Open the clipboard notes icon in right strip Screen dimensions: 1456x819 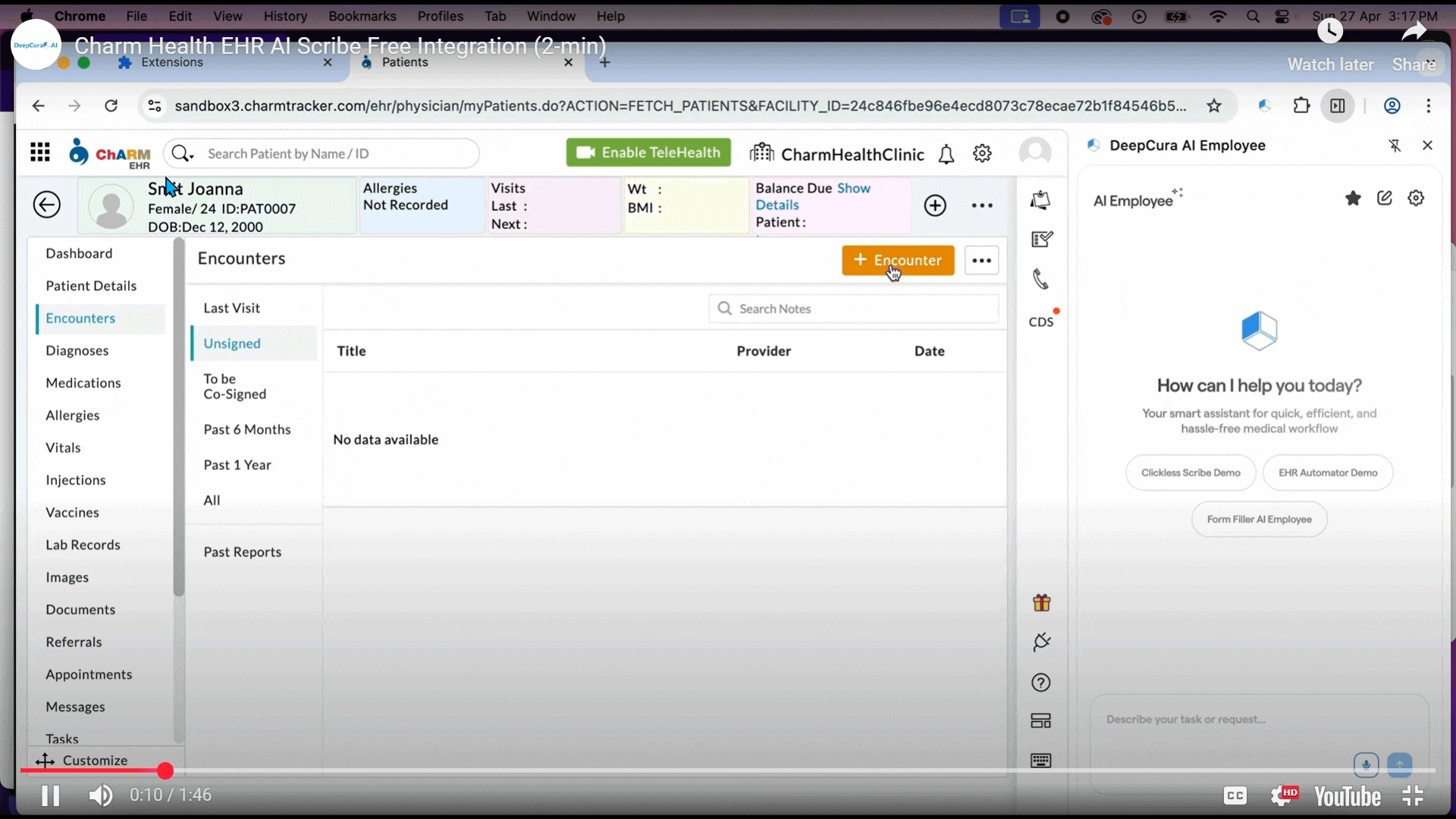pyautogui.click(x=1040, y=200)
